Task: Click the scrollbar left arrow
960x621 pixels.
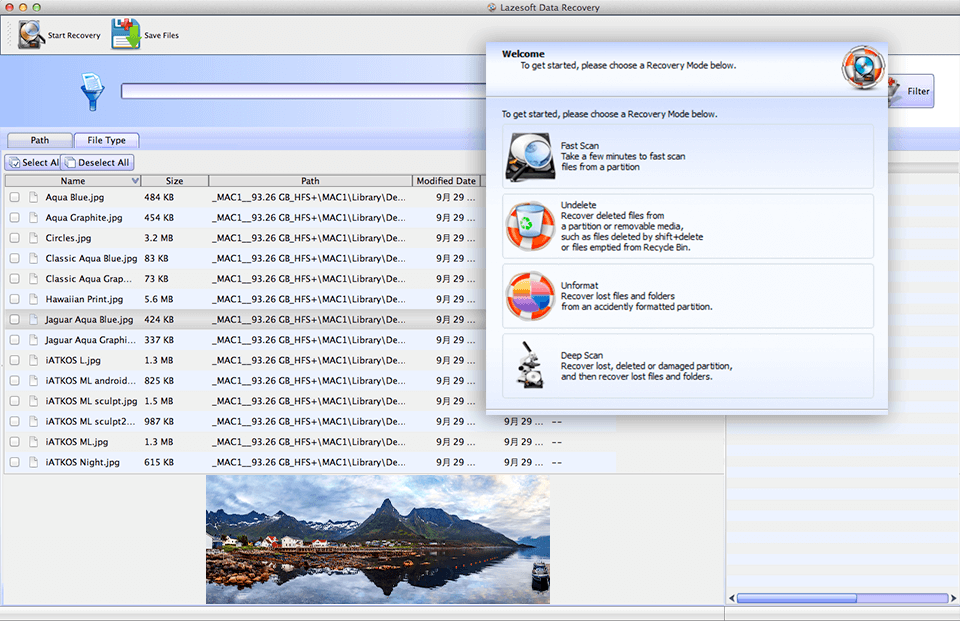Action: pos(732,598)
